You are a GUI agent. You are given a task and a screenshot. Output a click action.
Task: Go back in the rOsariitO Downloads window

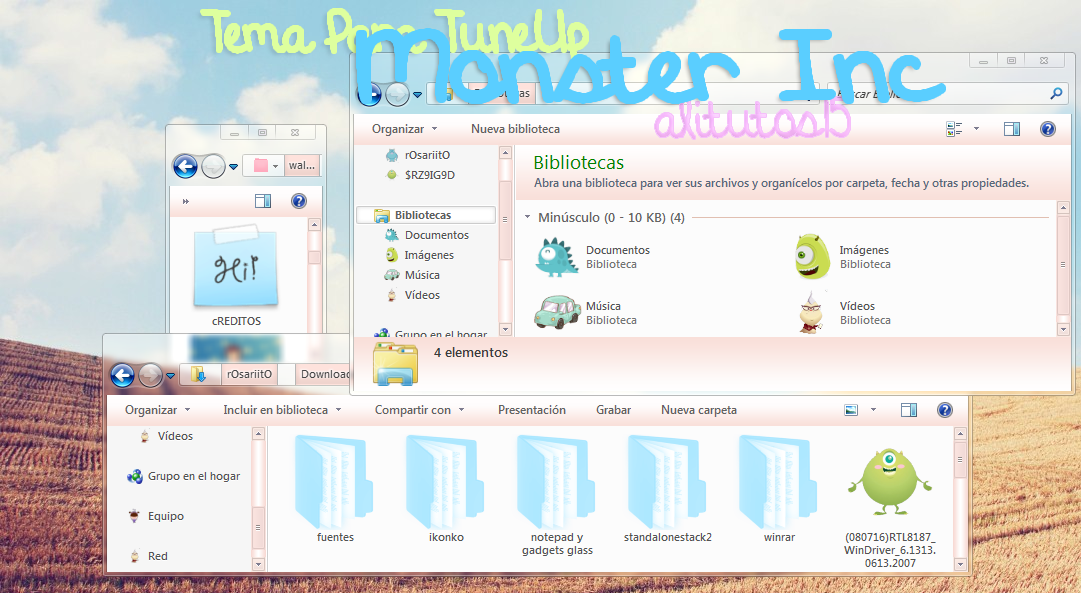123,376
